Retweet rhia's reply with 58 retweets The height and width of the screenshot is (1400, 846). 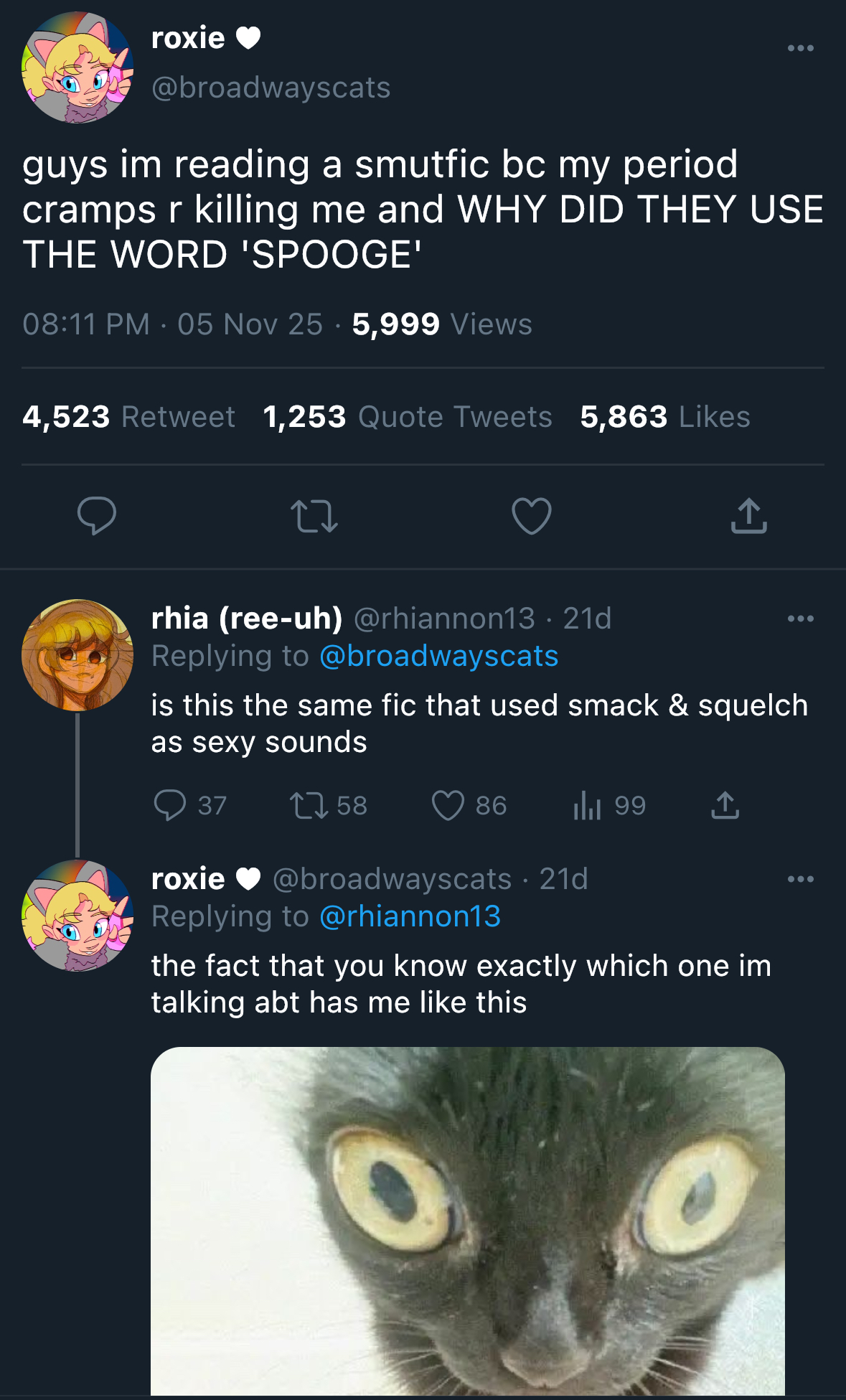[x=309, y=805]
